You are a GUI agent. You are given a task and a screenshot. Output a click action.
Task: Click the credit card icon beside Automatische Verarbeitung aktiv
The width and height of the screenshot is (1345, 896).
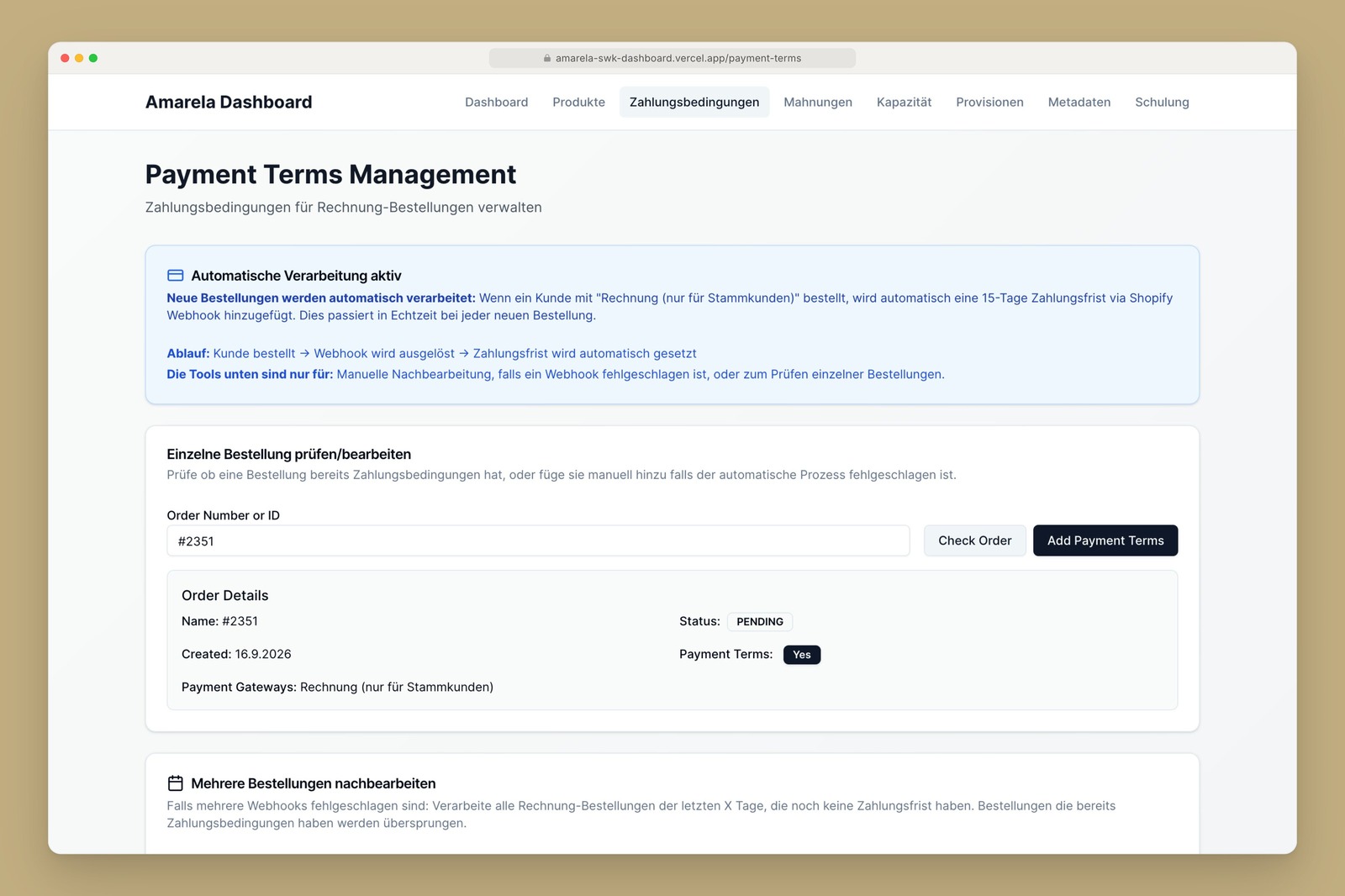[x=176, y=276]
